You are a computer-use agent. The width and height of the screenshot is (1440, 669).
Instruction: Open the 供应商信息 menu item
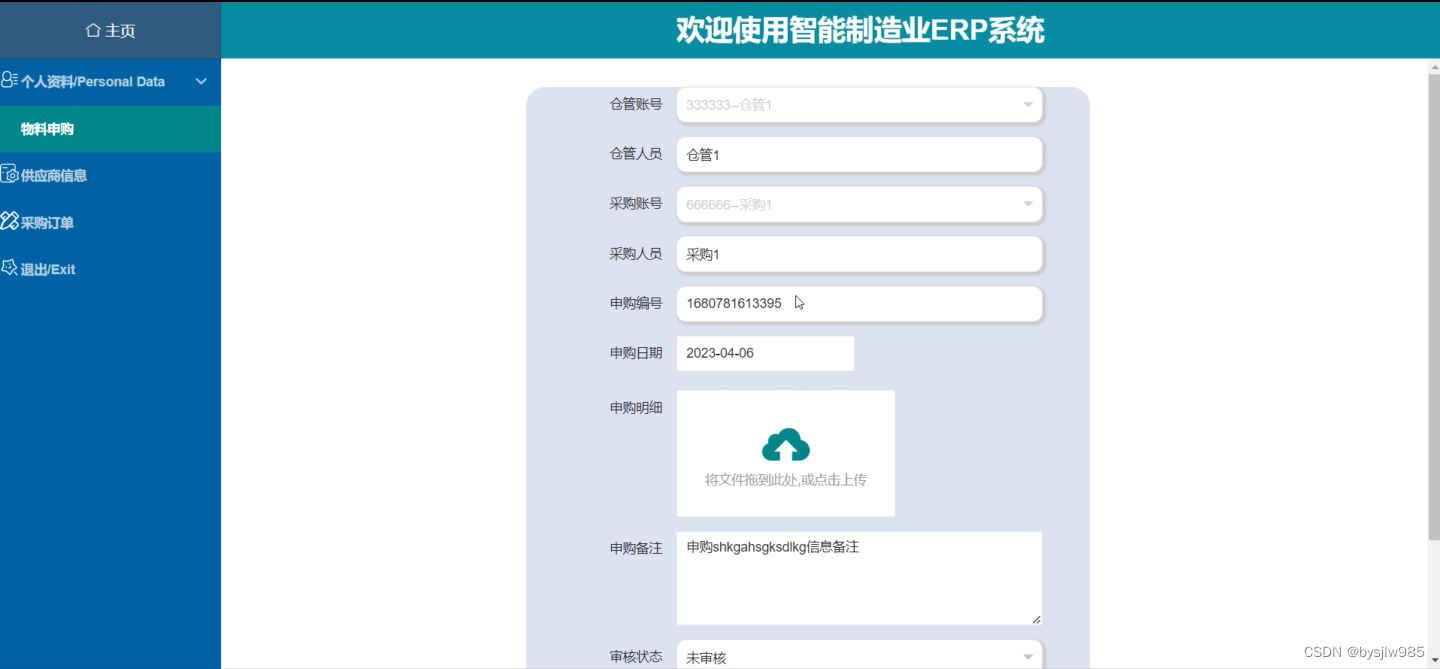[x=110, y=175]
